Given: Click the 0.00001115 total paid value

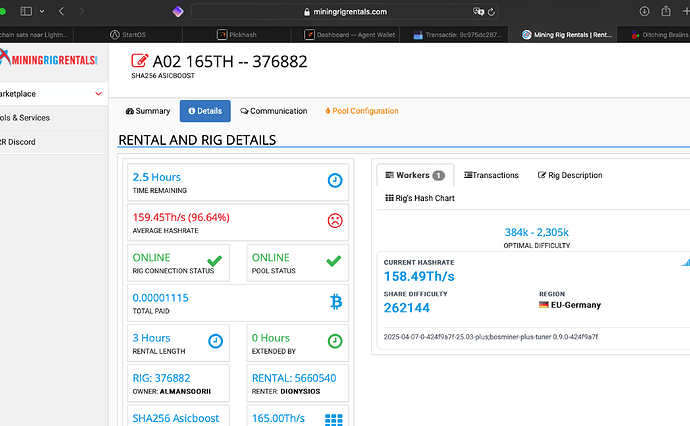Looking at the screenshot, I should click(160, 297).
